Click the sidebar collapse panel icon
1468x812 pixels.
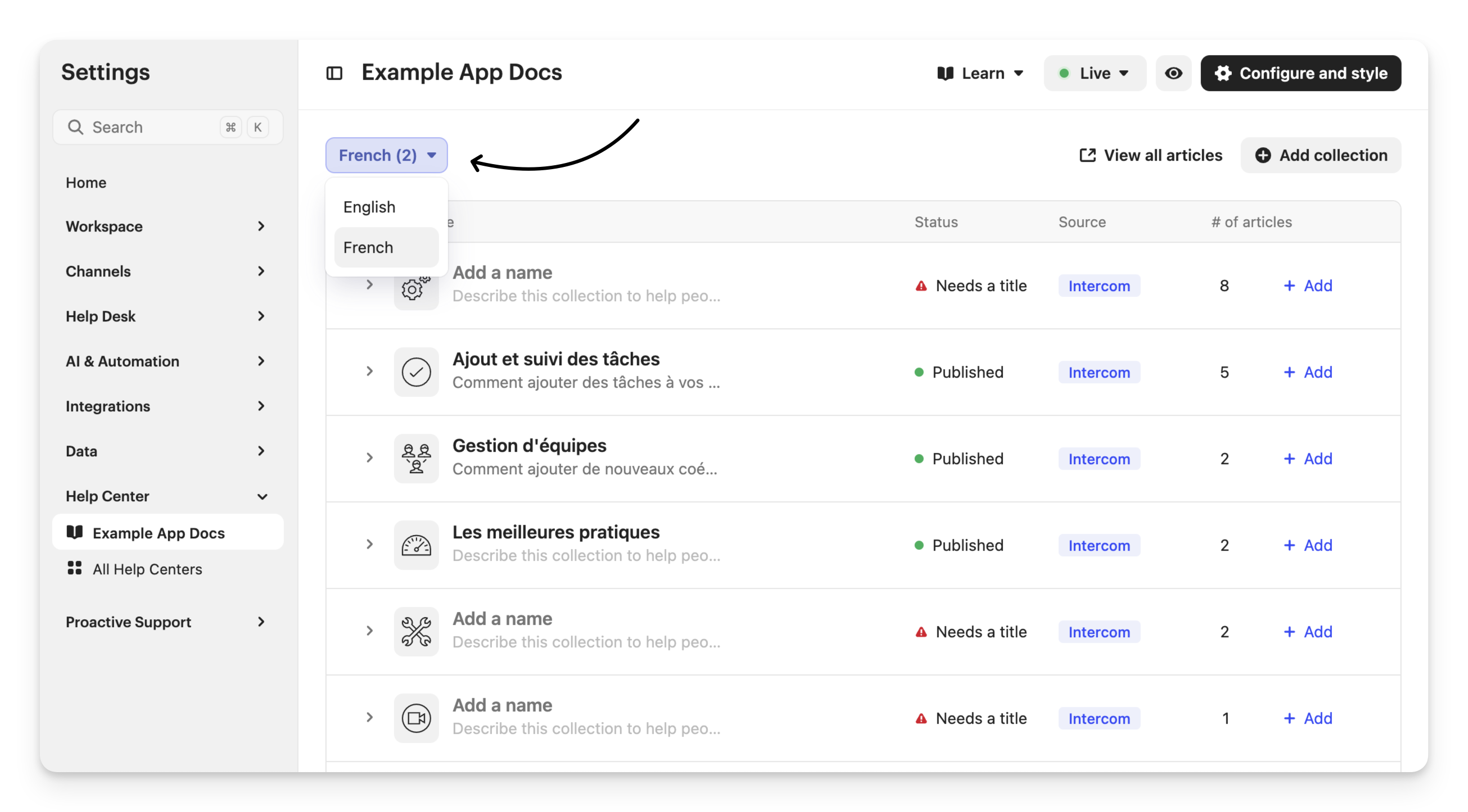coord(334,73)
